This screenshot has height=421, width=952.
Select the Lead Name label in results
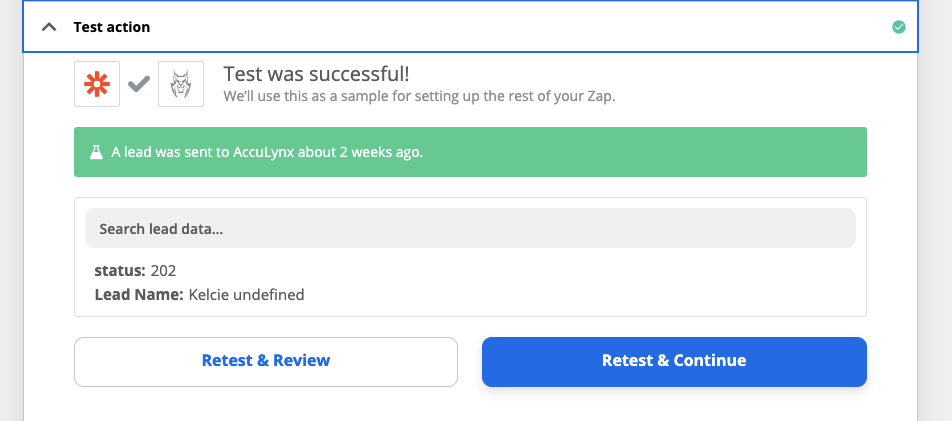[139, 295]
